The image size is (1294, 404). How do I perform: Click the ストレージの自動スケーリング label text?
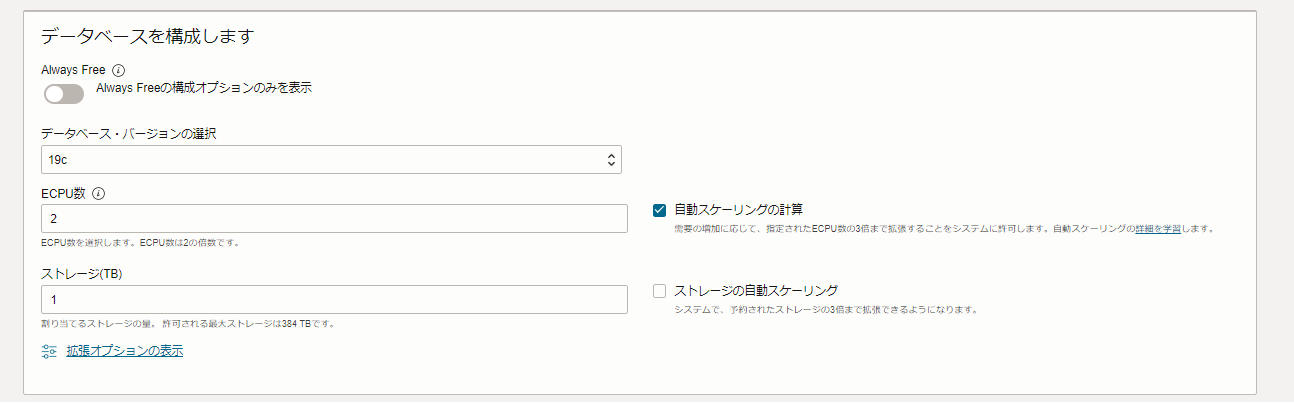click(756, 291)
